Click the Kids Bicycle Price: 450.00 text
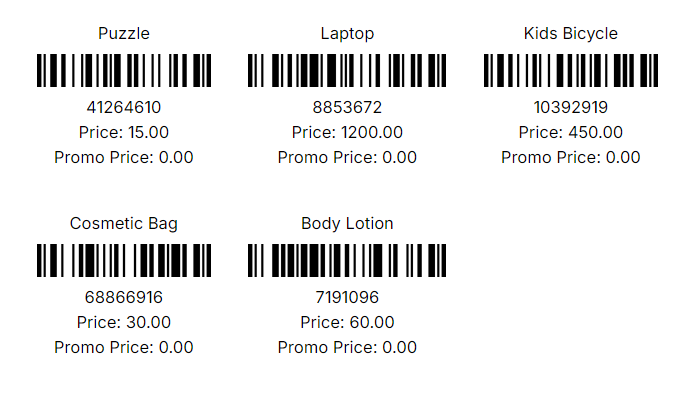Viewport: 691px width, 417px height. (x=571, y=132)
